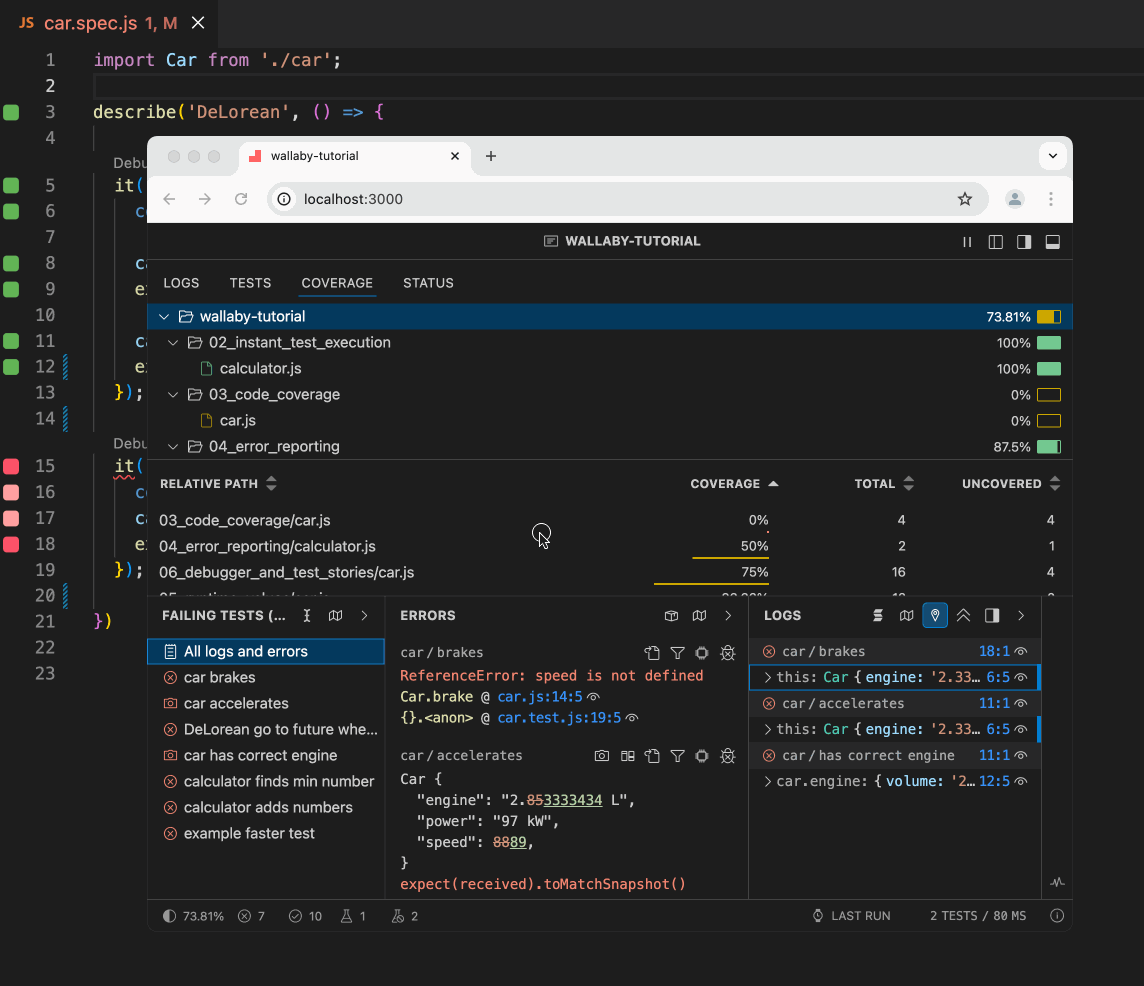
Task: Expand Failing Tests panel with the chevron
Action: [364, 615]
